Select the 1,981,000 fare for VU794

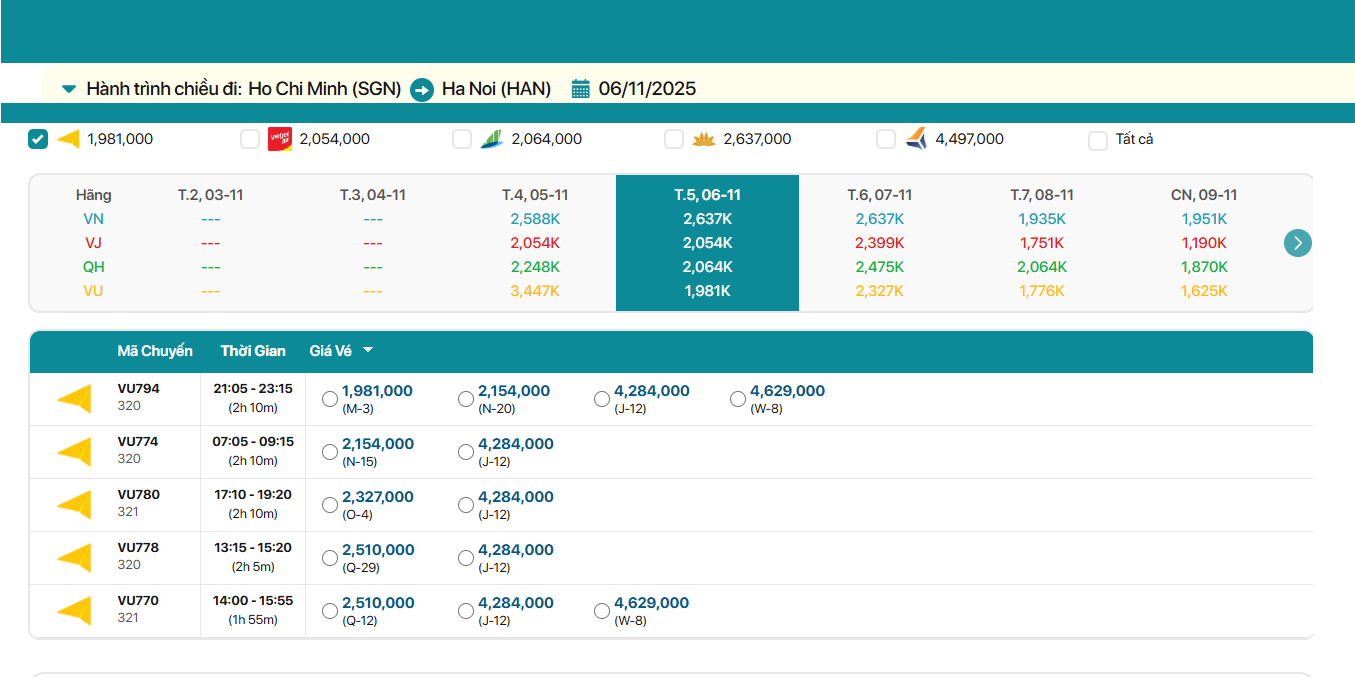coord(330,399)
